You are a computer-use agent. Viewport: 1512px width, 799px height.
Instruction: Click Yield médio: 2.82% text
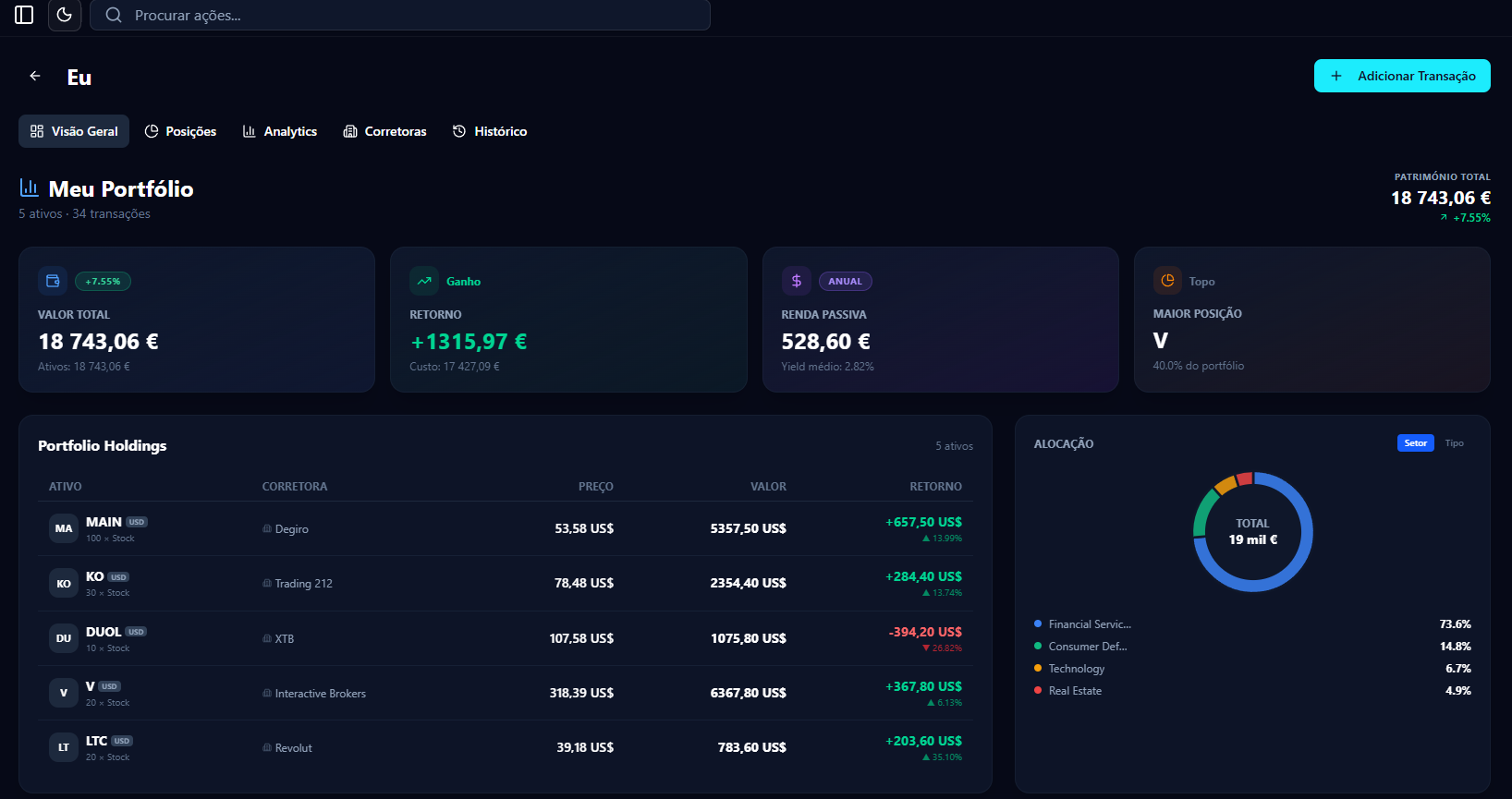(x=827, y=367)
